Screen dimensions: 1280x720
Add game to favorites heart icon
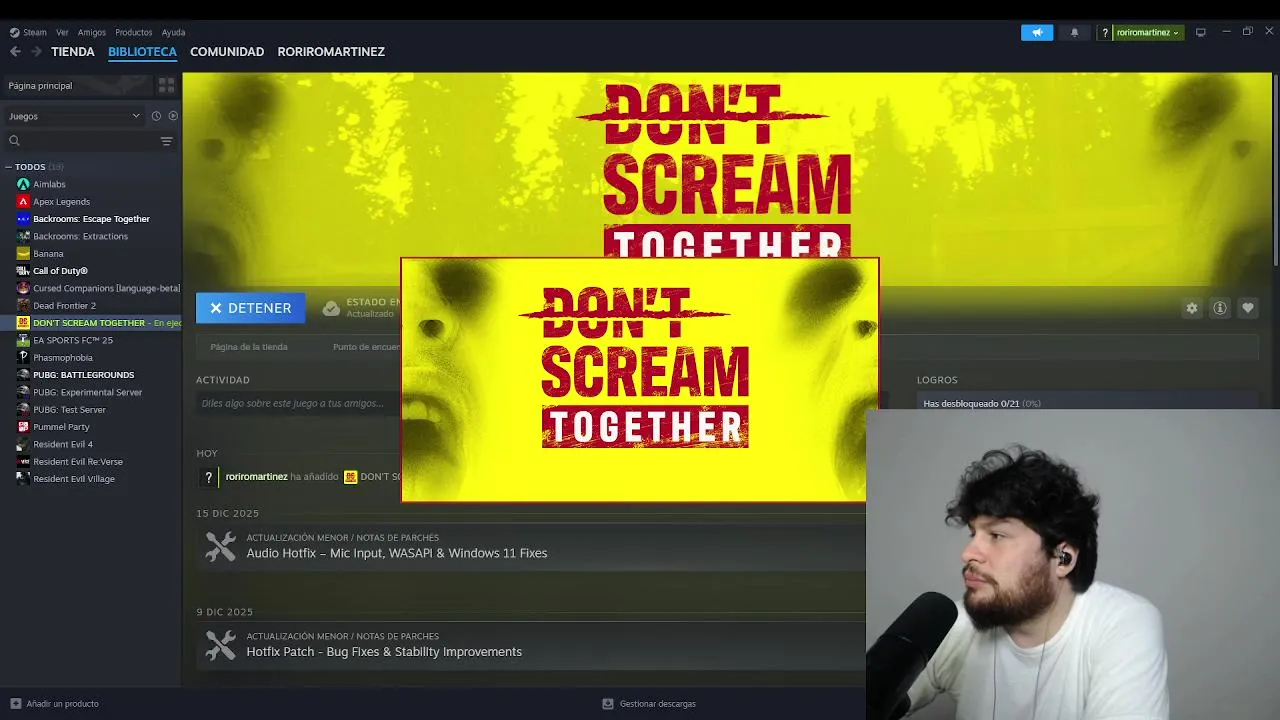[x=1248, y=308]
